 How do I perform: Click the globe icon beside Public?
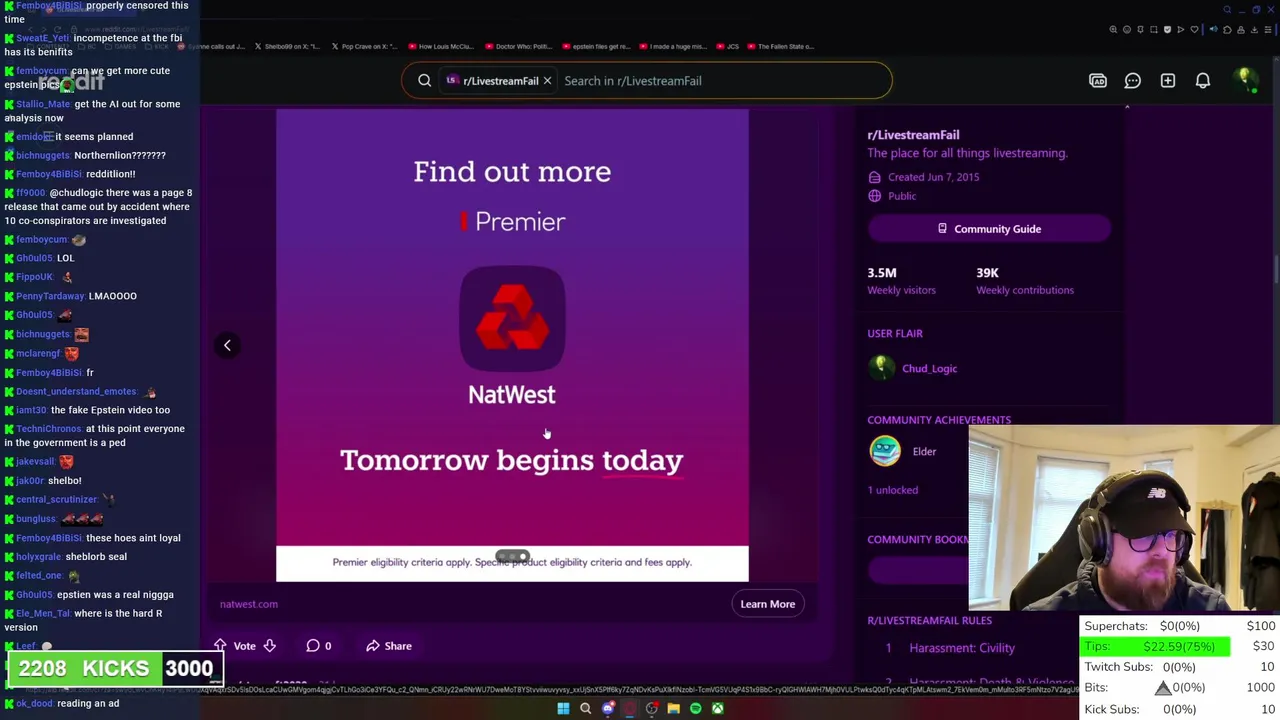pos(875,196)
